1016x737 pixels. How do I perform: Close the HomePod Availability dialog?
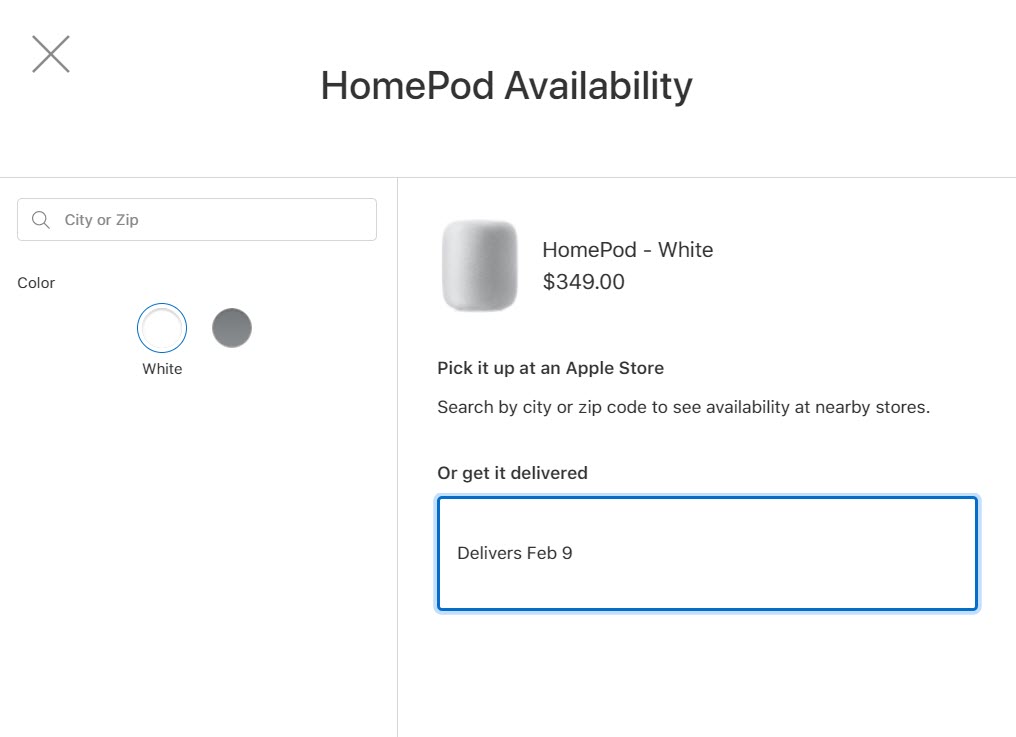coord(50,54)
